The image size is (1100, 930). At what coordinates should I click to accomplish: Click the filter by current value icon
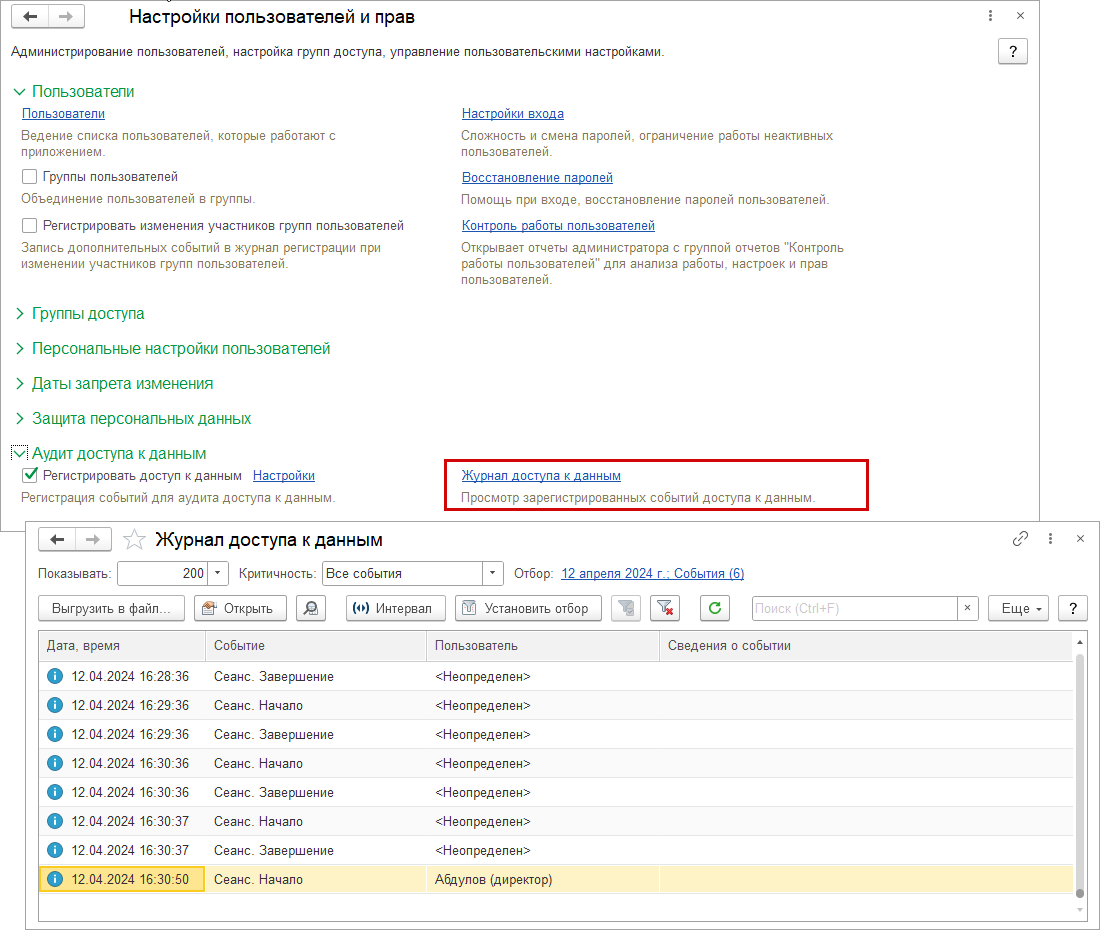(x=625, y=608)
